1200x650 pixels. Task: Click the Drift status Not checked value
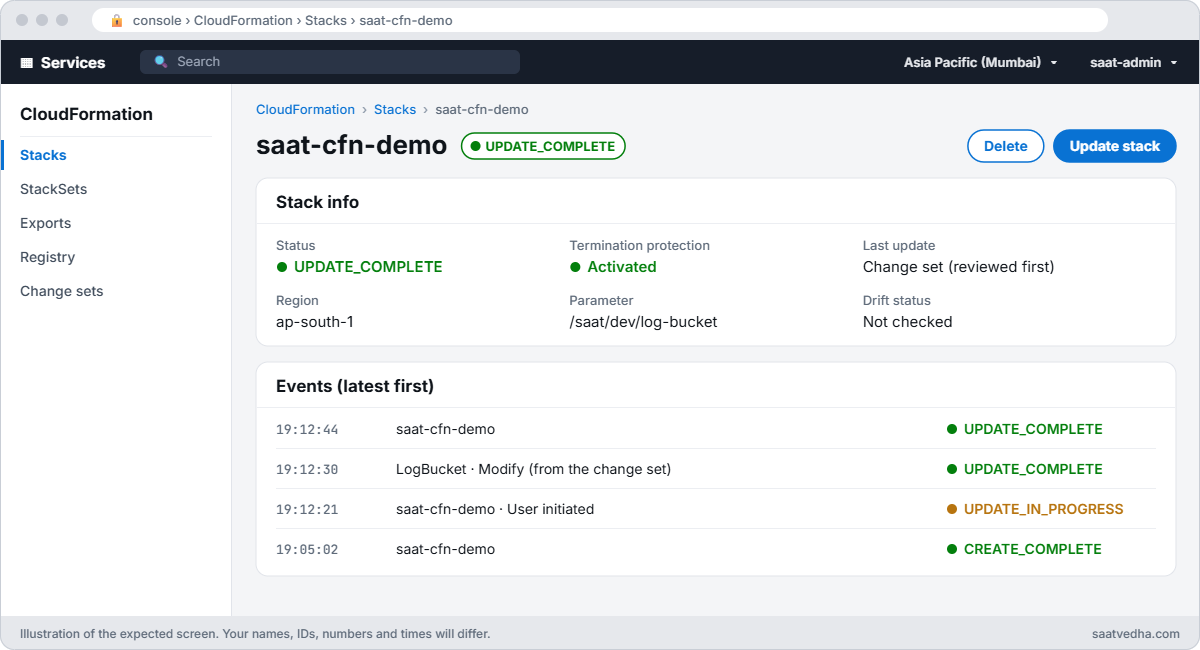pos(907,322)
